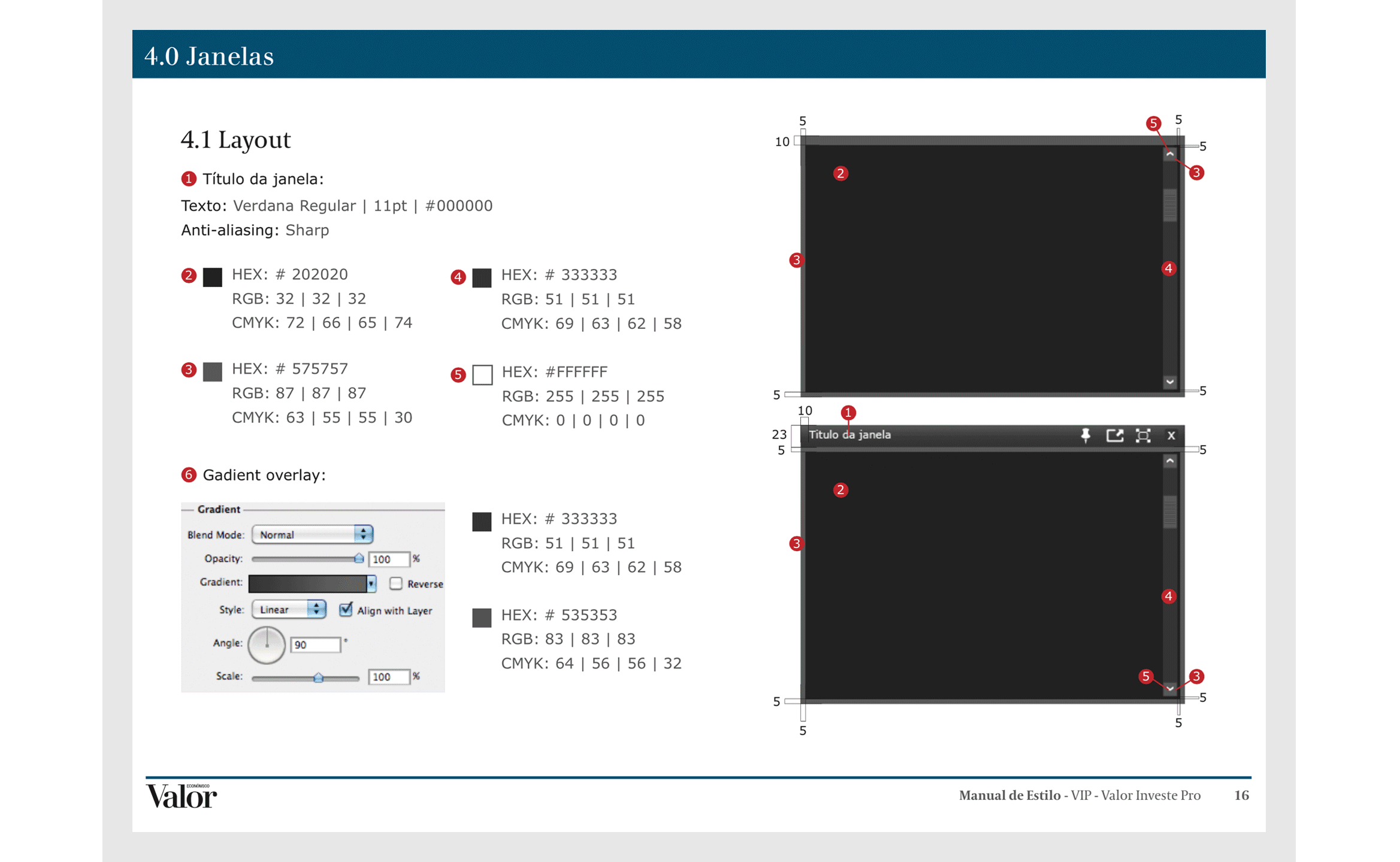Click 'RGB: 255 | 255 | 255' text
The width and height of the screenshot is (1400, 862).
583,396
